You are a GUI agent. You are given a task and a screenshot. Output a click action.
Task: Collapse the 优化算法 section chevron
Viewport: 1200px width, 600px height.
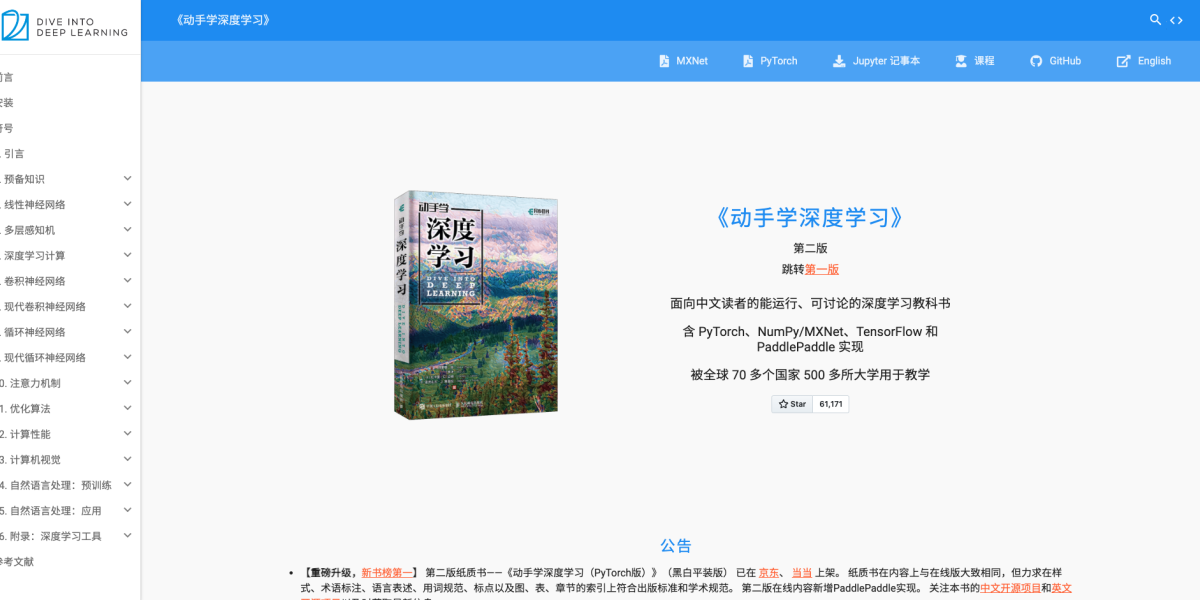coord(127,407)
